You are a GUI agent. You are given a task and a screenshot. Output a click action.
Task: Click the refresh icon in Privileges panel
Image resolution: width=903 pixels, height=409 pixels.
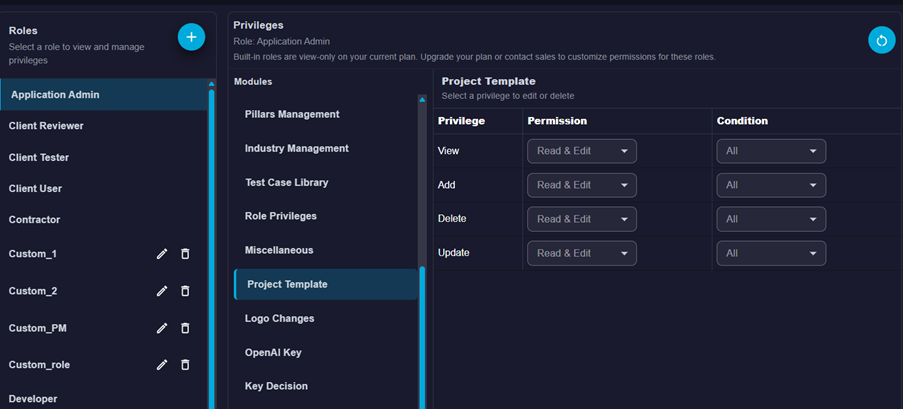click(x=882, y=40)
